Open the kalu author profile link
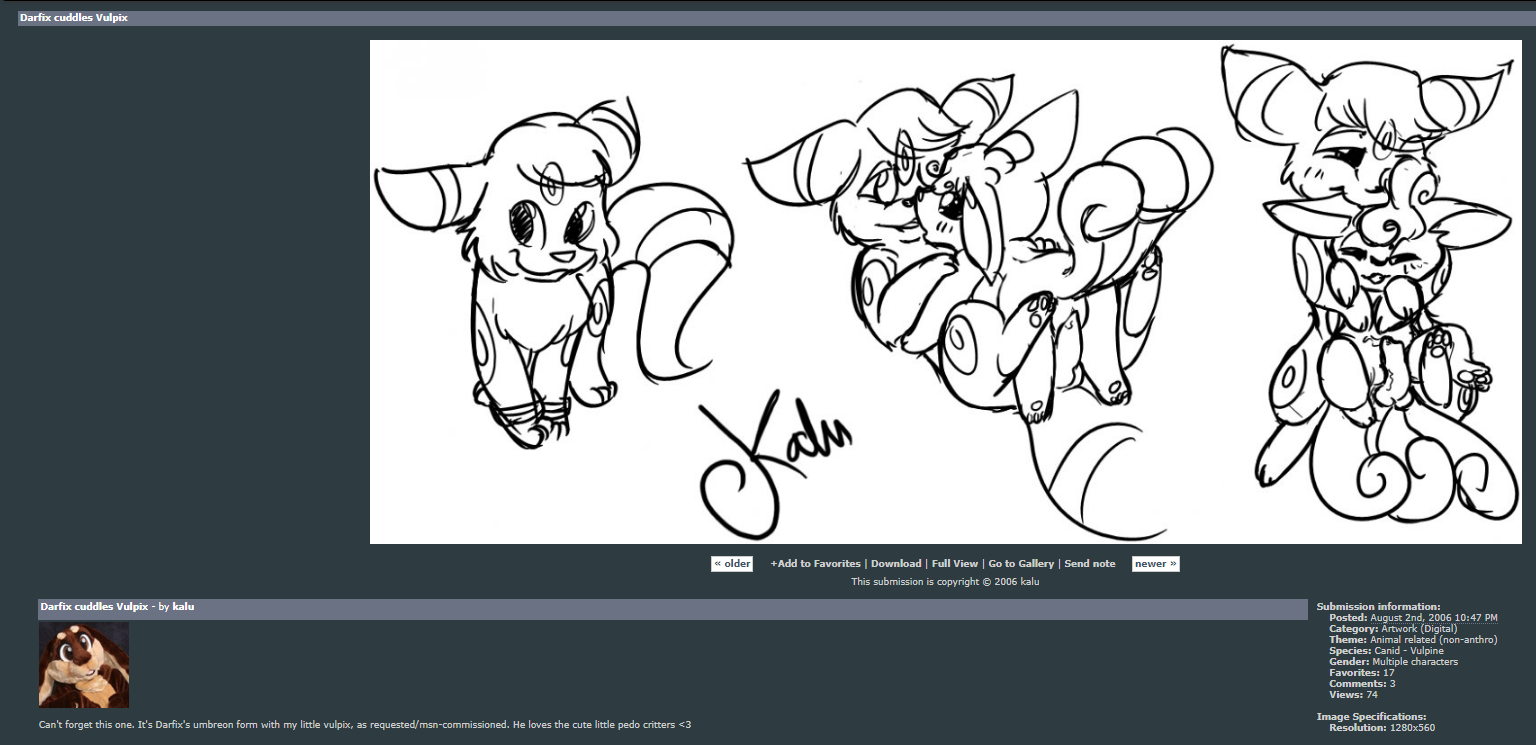This screenshot has height=745, width=1536. click(183, 607)
